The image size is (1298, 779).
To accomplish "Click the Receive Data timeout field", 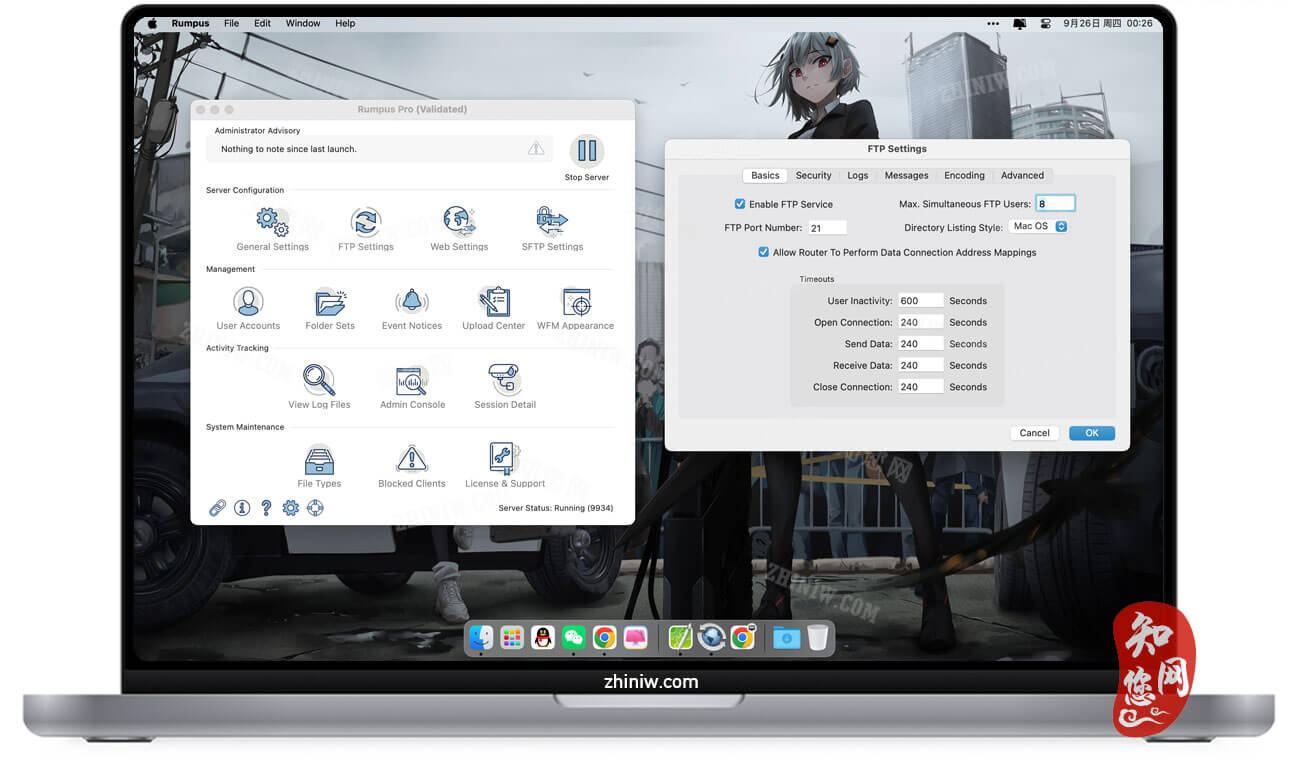I will coord(920,365).
